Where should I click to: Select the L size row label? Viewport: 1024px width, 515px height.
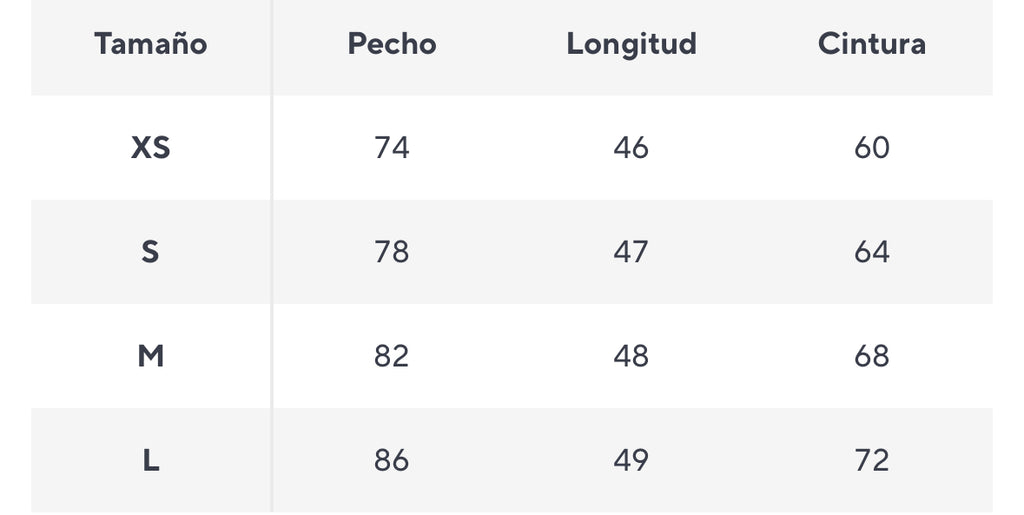coord(151,460)
